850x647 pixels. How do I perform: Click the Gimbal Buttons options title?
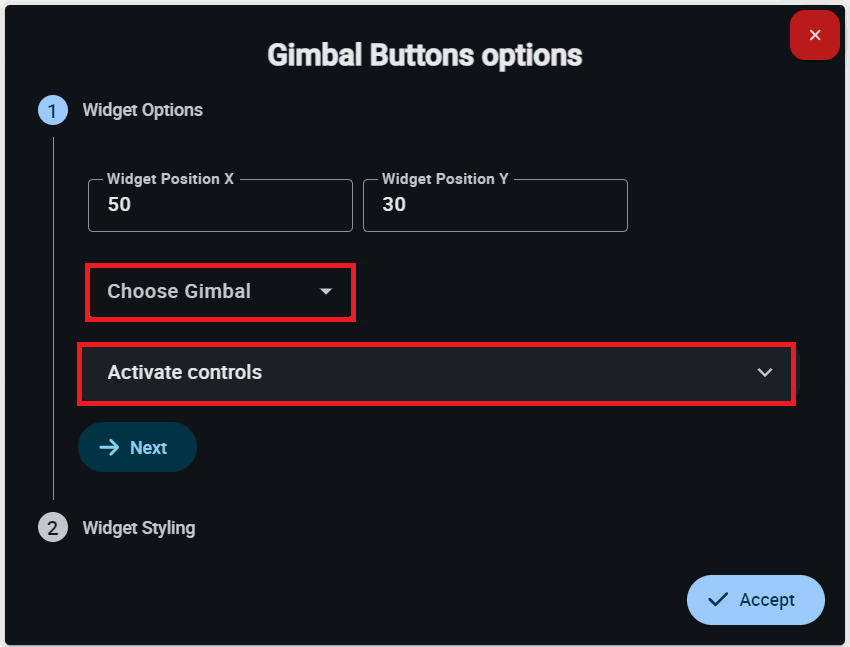425,55
